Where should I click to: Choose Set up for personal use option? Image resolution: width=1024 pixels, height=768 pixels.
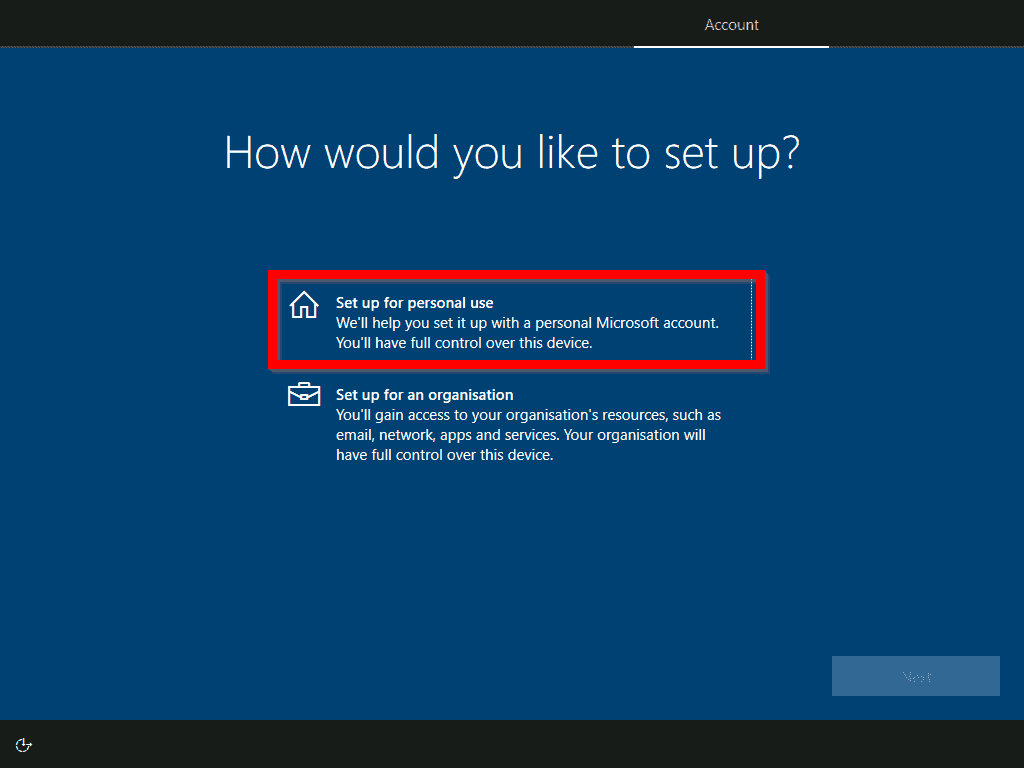(516, 321)
